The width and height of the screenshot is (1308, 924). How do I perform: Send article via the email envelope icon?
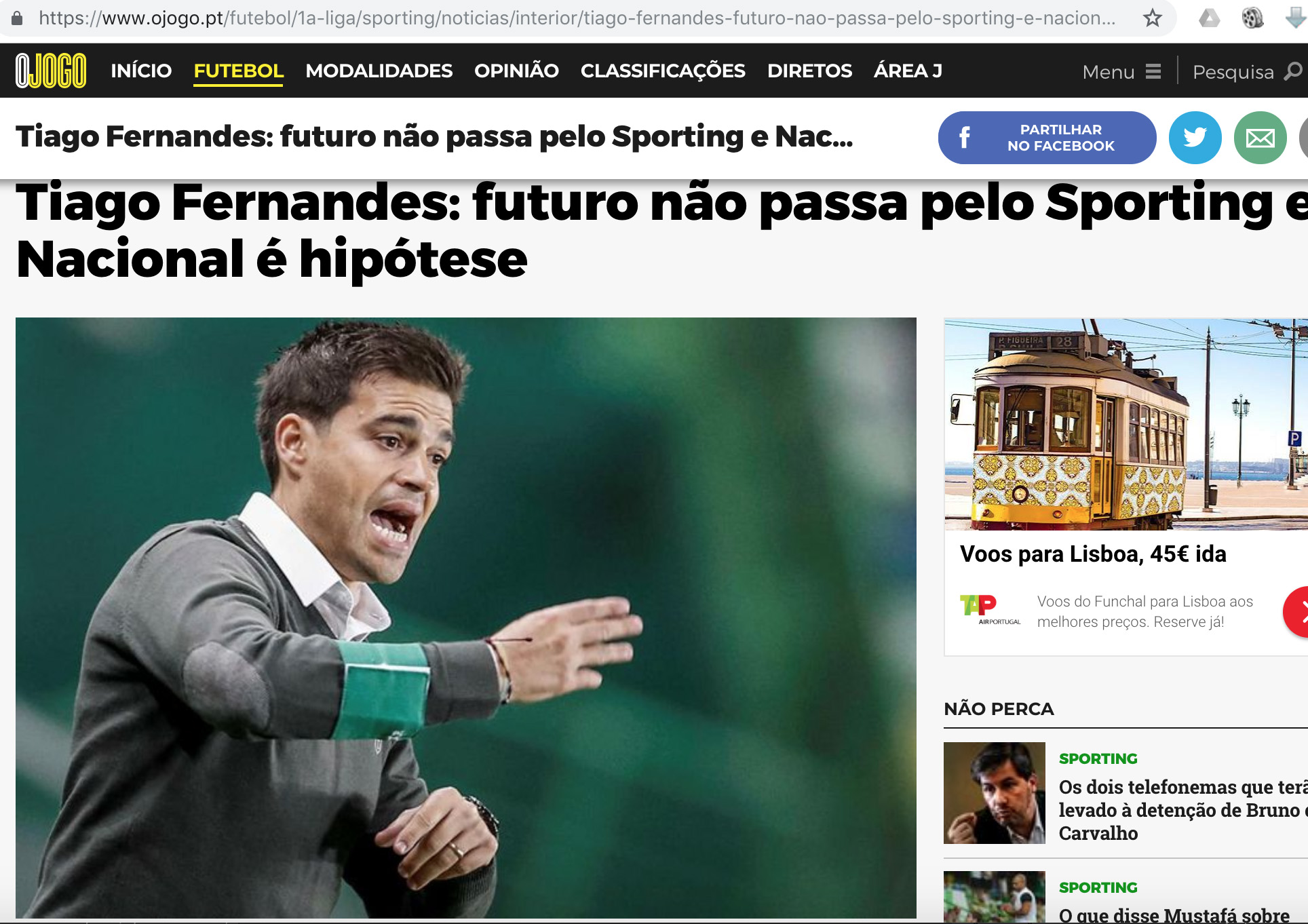[x=1260, y=138]
